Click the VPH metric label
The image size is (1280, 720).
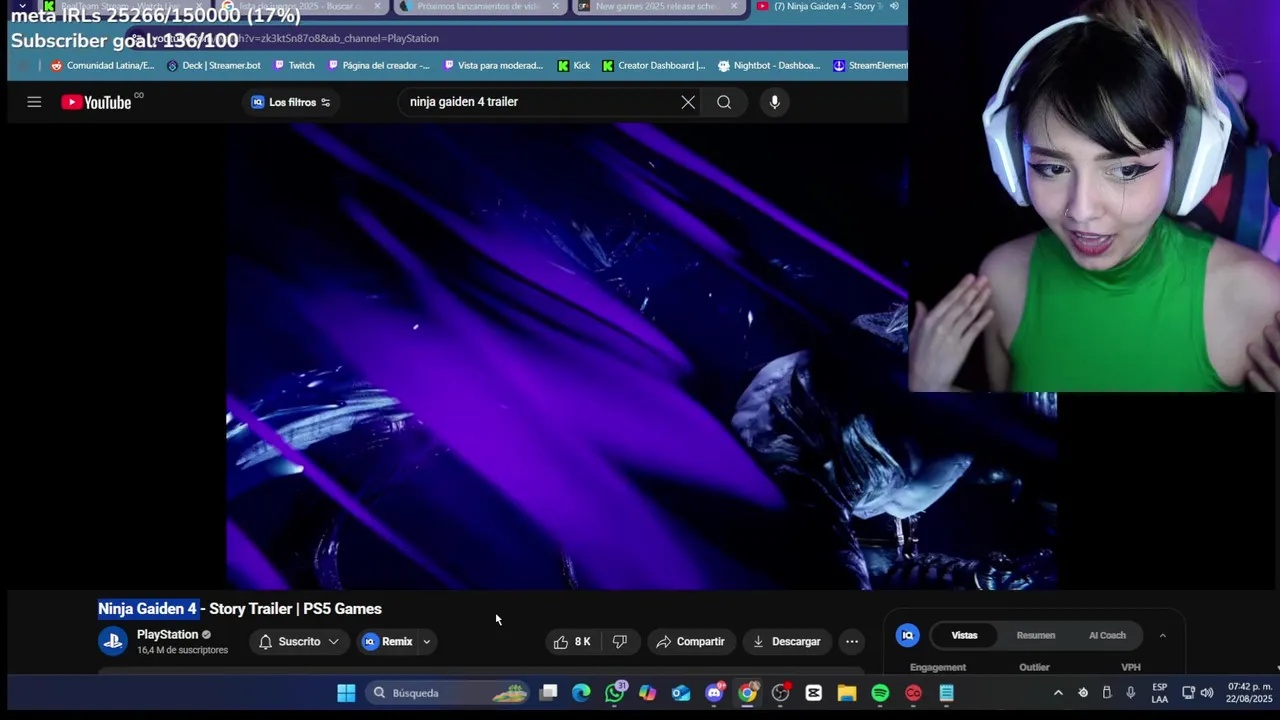[x=1131, y=667]
